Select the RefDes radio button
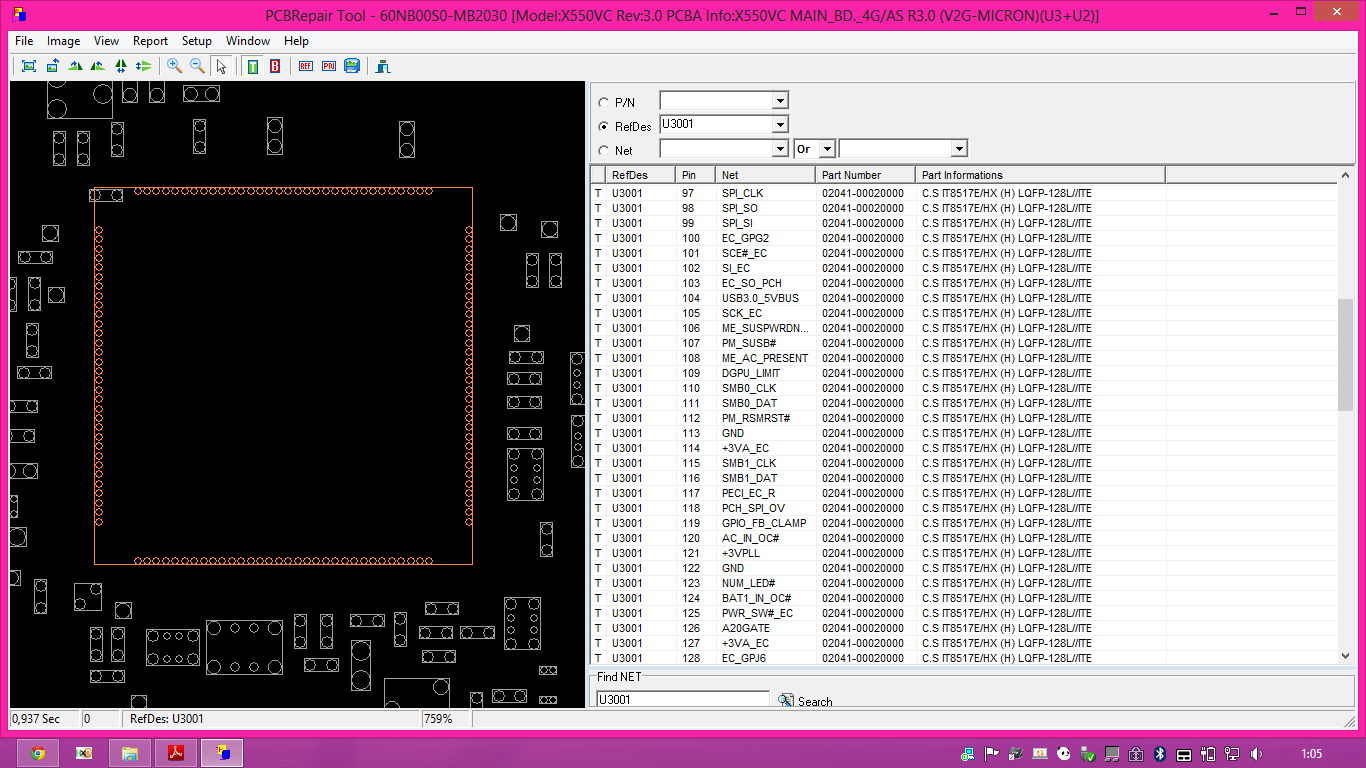 pos(603,127)
